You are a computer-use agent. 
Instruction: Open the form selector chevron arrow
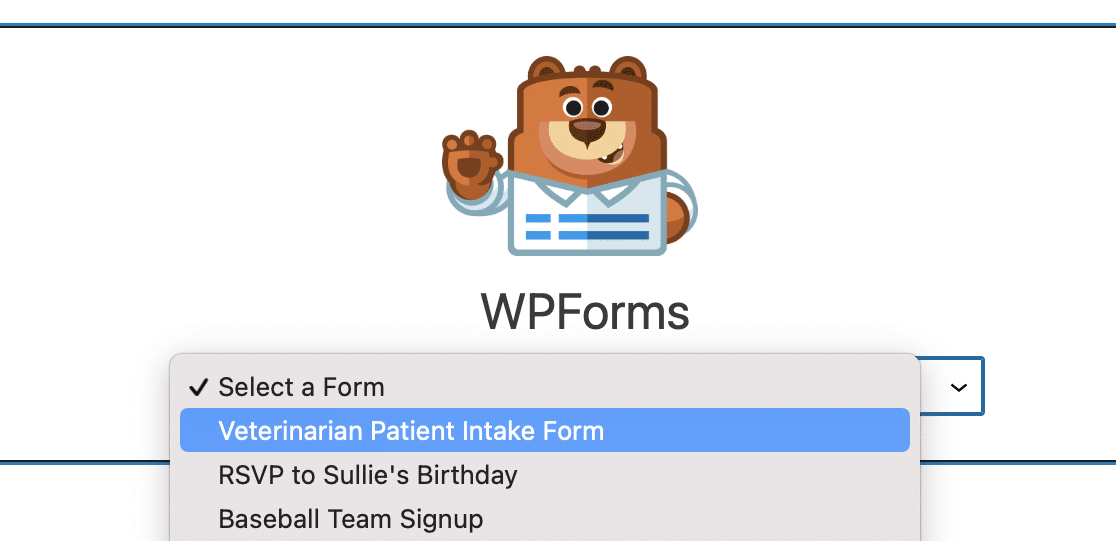[x=959, y=387]
